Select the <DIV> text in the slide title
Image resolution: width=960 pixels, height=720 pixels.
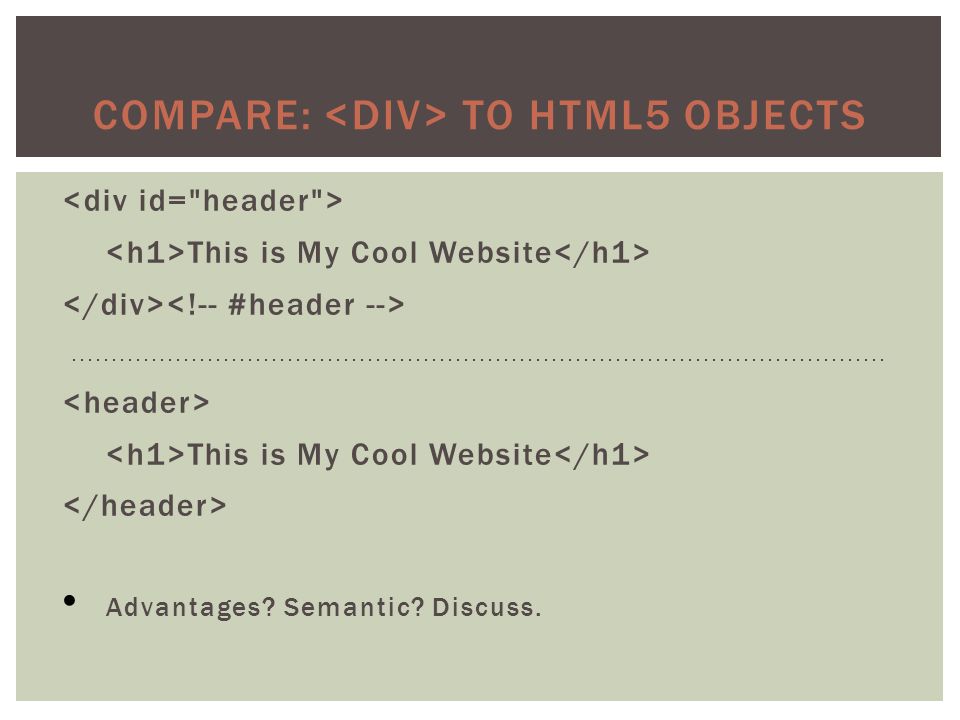pos(386,115)
